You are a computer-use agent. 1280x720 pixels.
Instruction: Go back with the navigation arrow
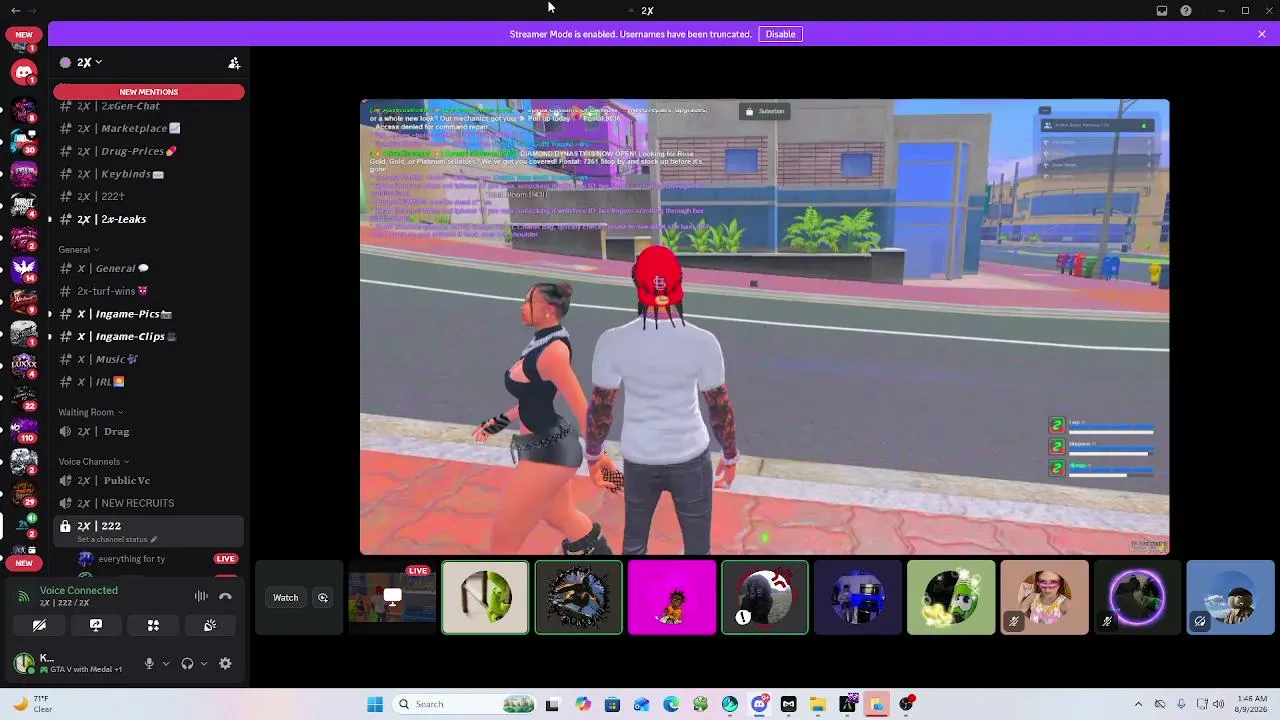click(15, 10)
